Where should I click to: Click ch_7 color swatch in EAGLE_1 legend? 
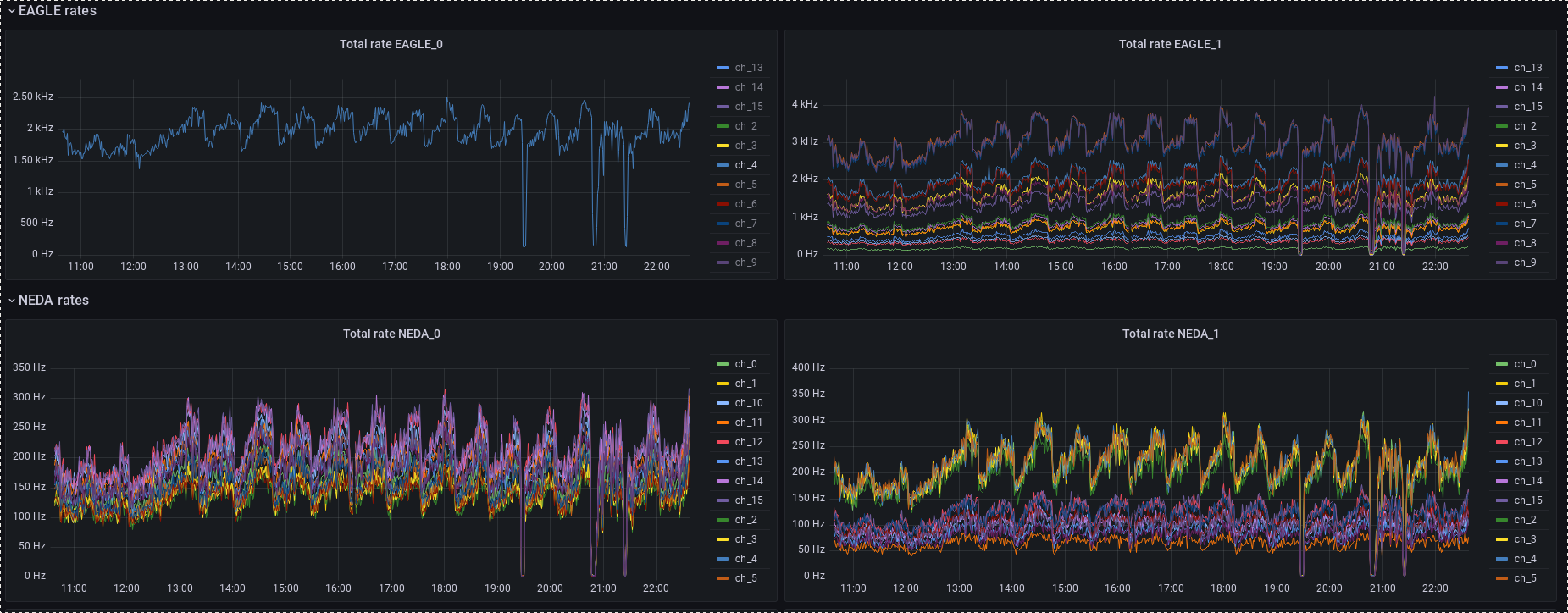[x=1502, y=224]
